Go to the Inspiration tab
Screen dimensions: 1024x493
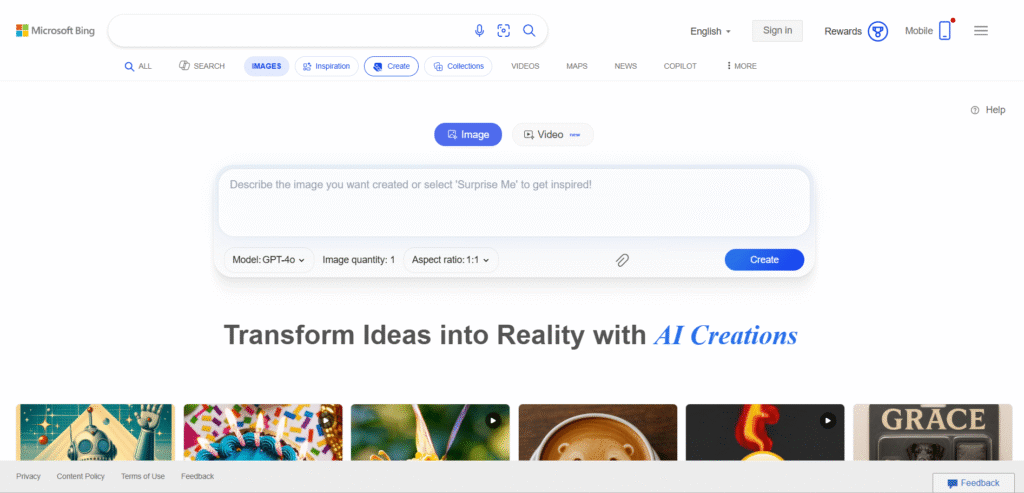[x=327, y=66]
